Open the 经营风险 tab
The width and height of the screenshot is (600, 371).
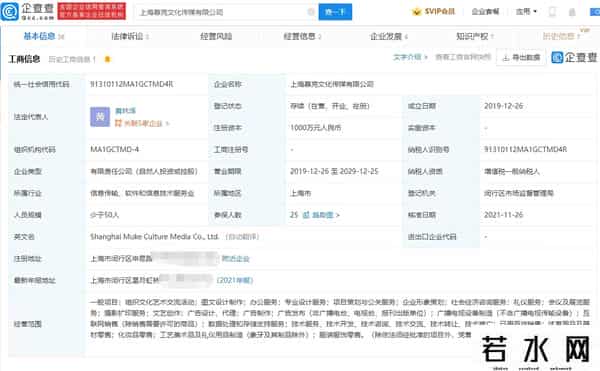(216, 36)
